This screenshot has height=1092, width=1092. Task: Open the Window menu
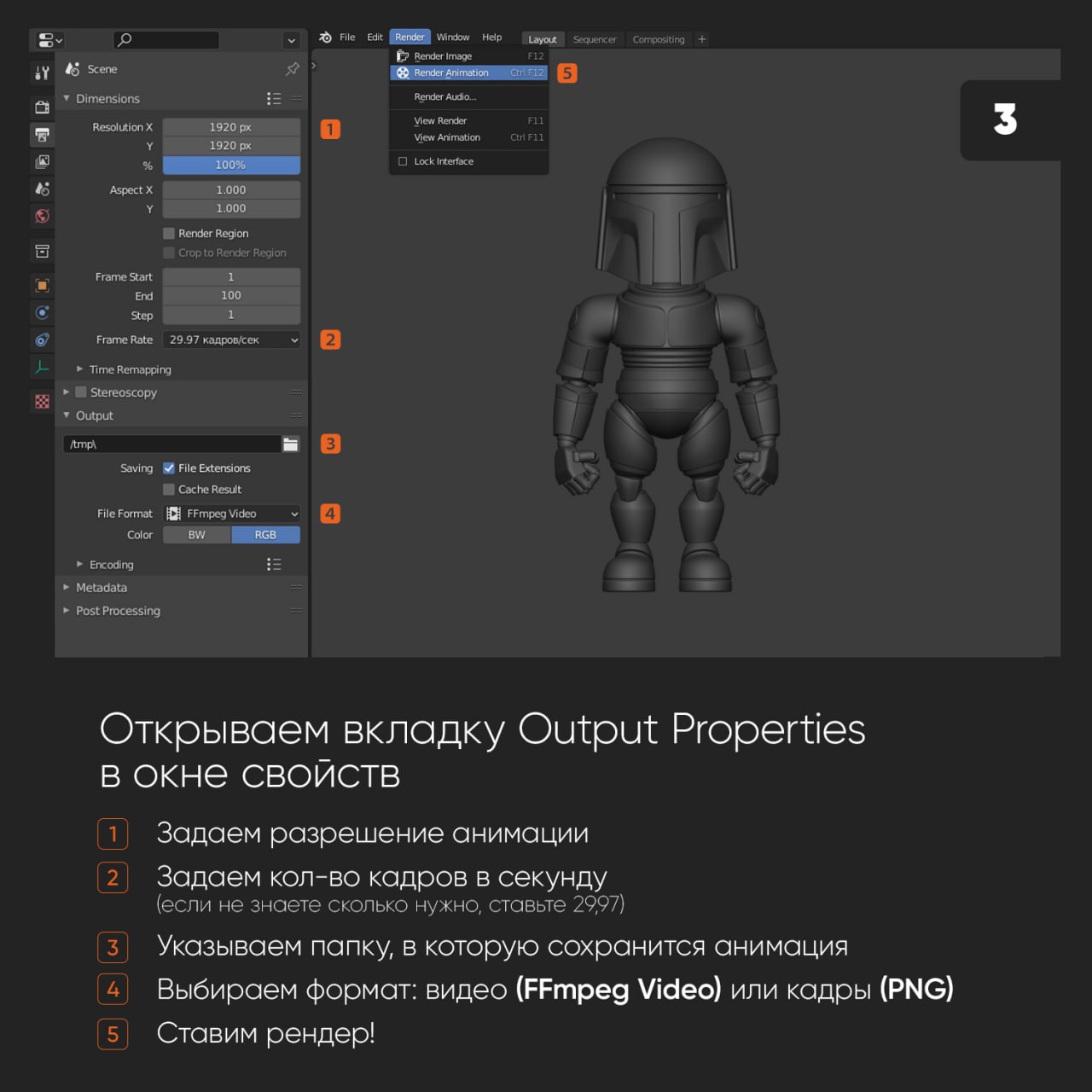453,38
